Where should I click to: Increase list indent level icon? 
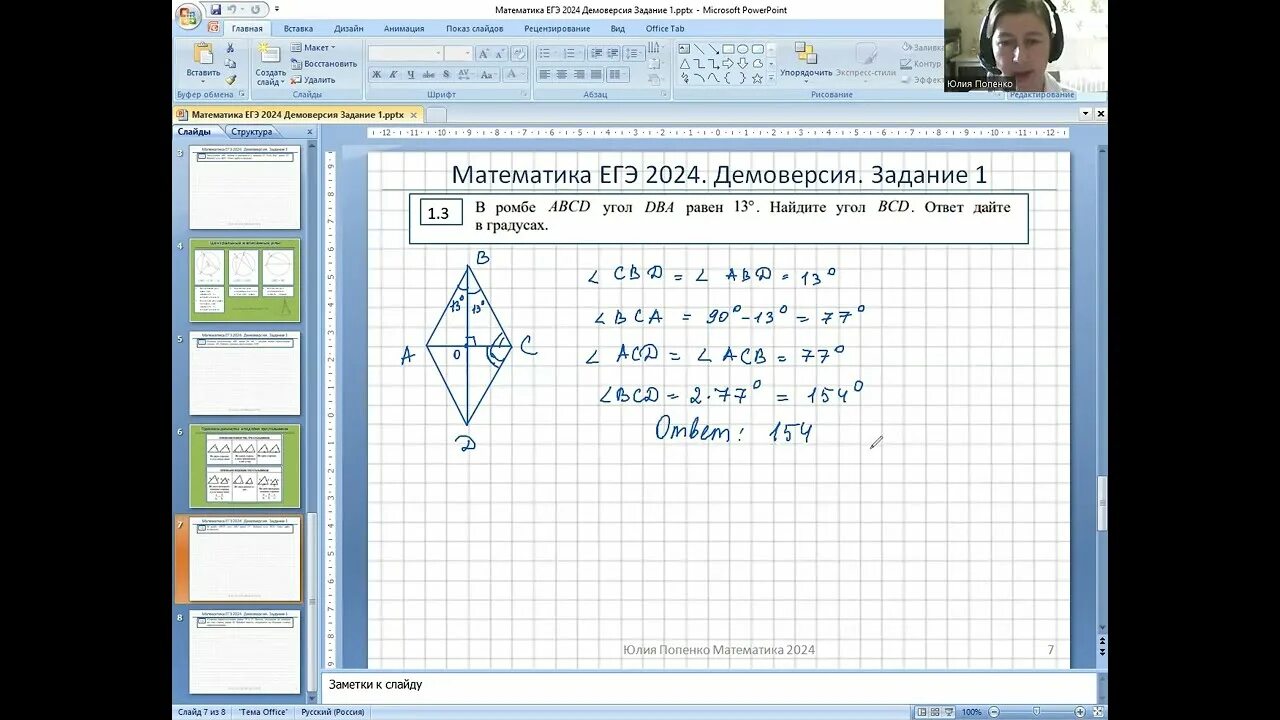[613, 53]
